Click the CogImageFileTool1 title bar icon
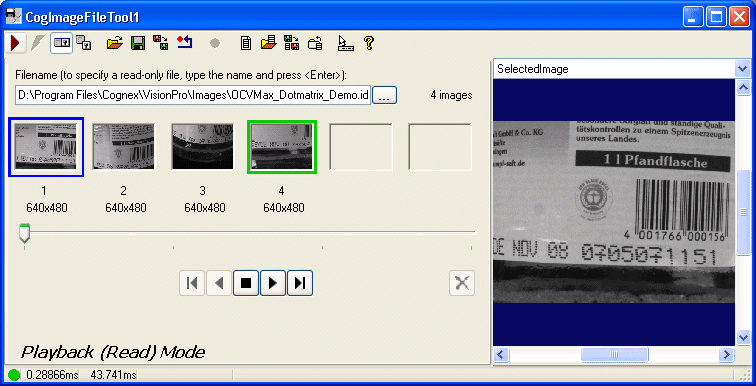This screenshot has width=756, height=386. click(13, 17)
